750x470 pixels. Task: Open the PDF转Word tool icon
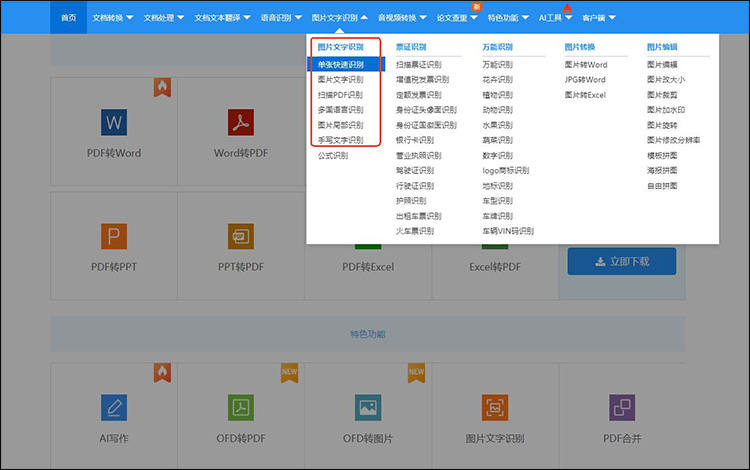(114, 122)
